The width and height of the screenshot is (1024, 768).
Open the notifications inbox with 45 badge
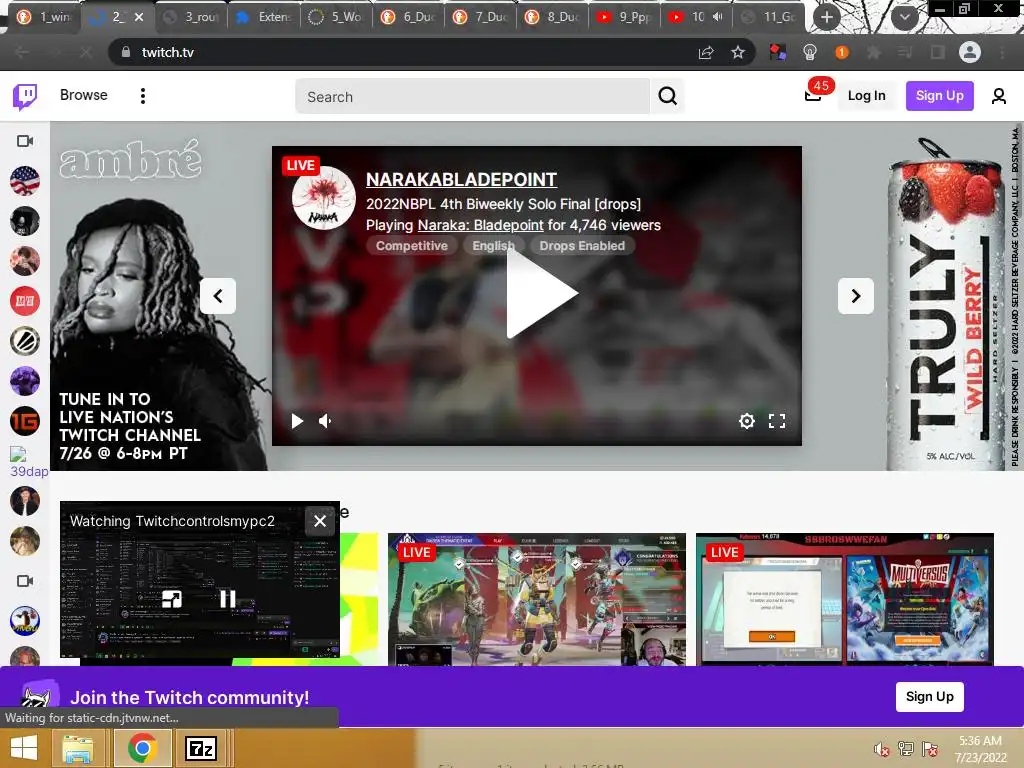click(x=813, y=95)
